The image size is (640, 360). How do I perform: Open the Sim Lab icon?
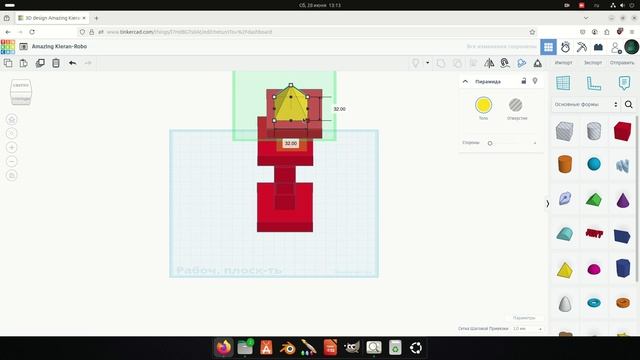coord(565,47)
